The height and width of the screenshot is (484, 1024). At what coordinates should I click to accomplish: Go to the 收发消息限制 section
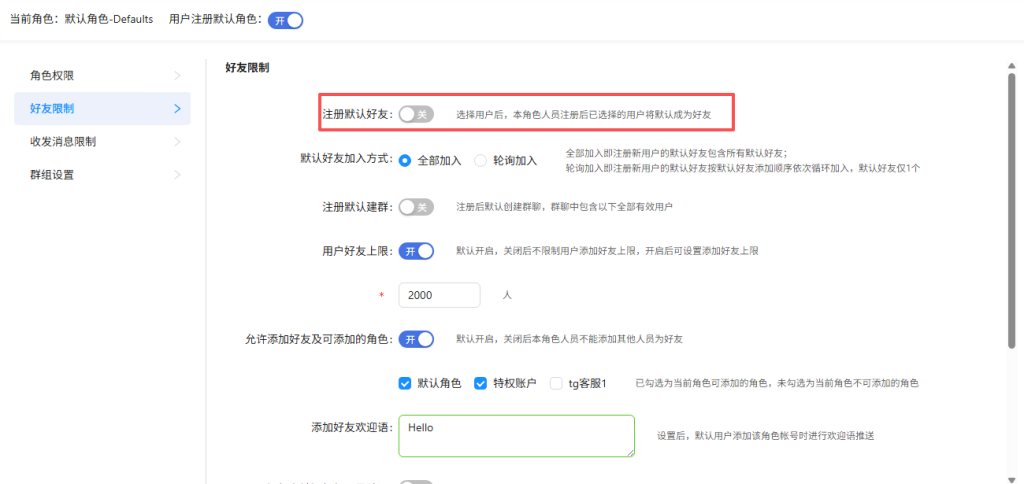pos(103,142)
